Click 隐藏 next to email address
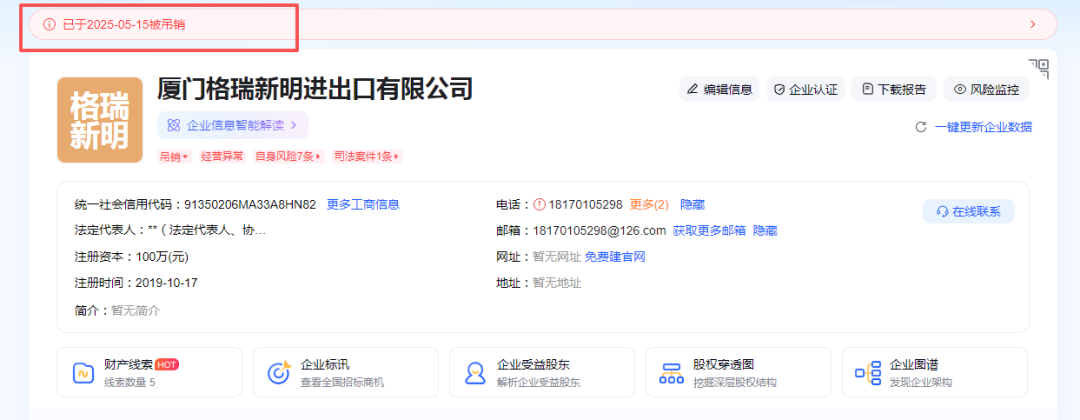Viewport: 1080px width, 420px height. click(x=765, y=231)
